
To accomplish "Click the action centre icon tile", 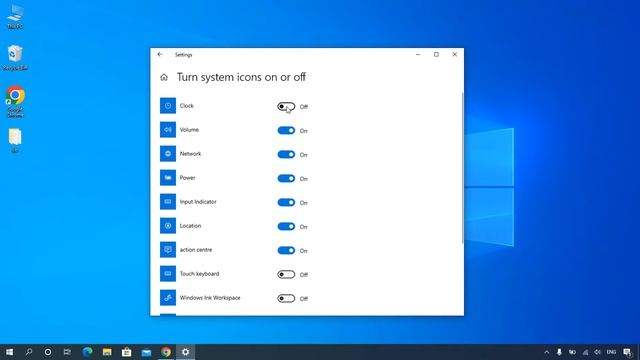I will [168, 250].
